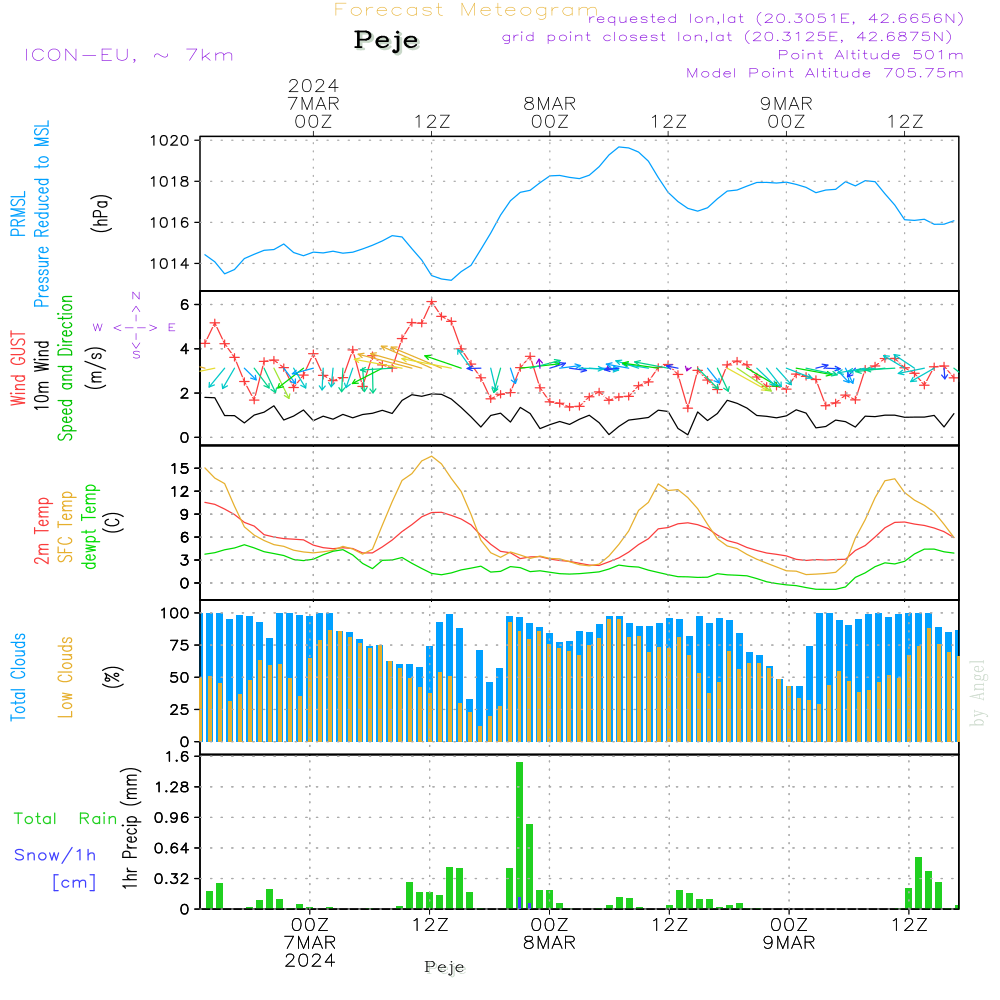
Task: Click the '9MAR' date above the pressure chart
Action: point(786,103)
